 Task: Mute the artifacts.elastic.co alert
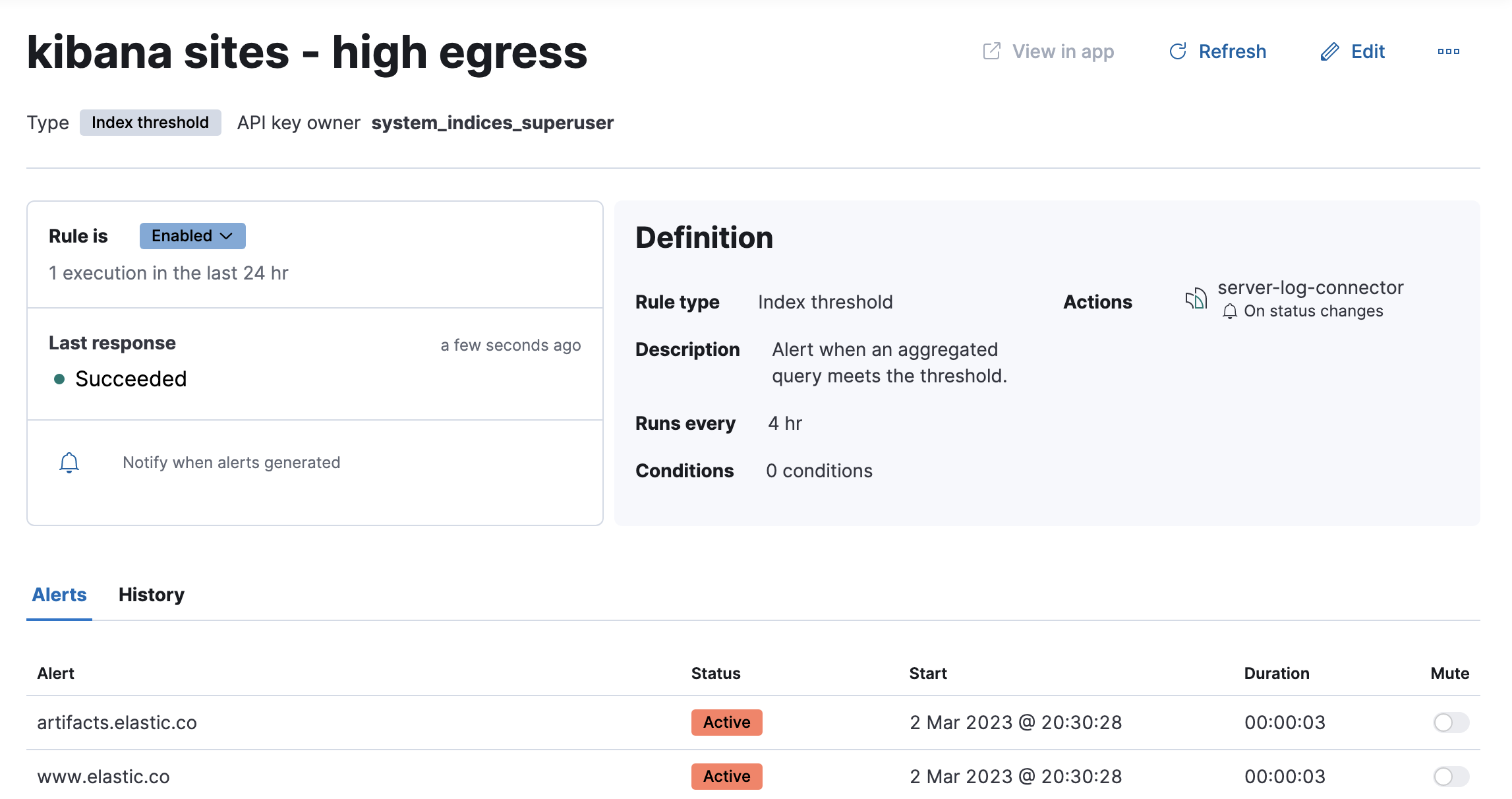1450,723
